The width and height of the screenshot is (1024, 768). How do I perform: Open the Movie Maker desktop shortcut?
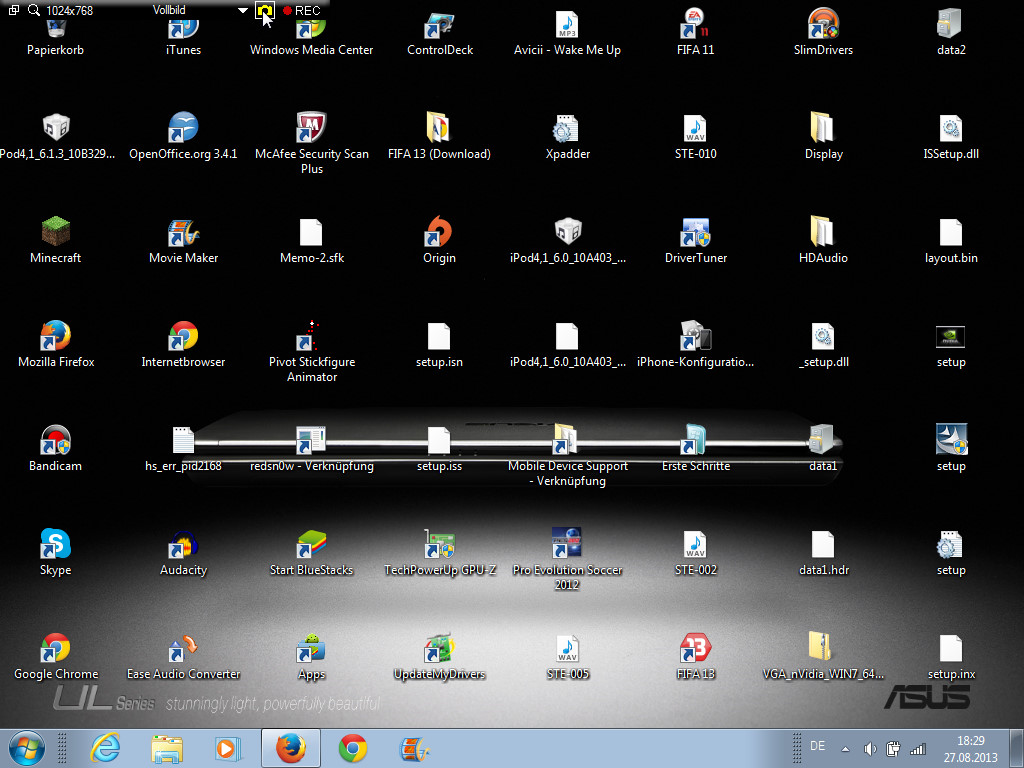pos(184,240)
